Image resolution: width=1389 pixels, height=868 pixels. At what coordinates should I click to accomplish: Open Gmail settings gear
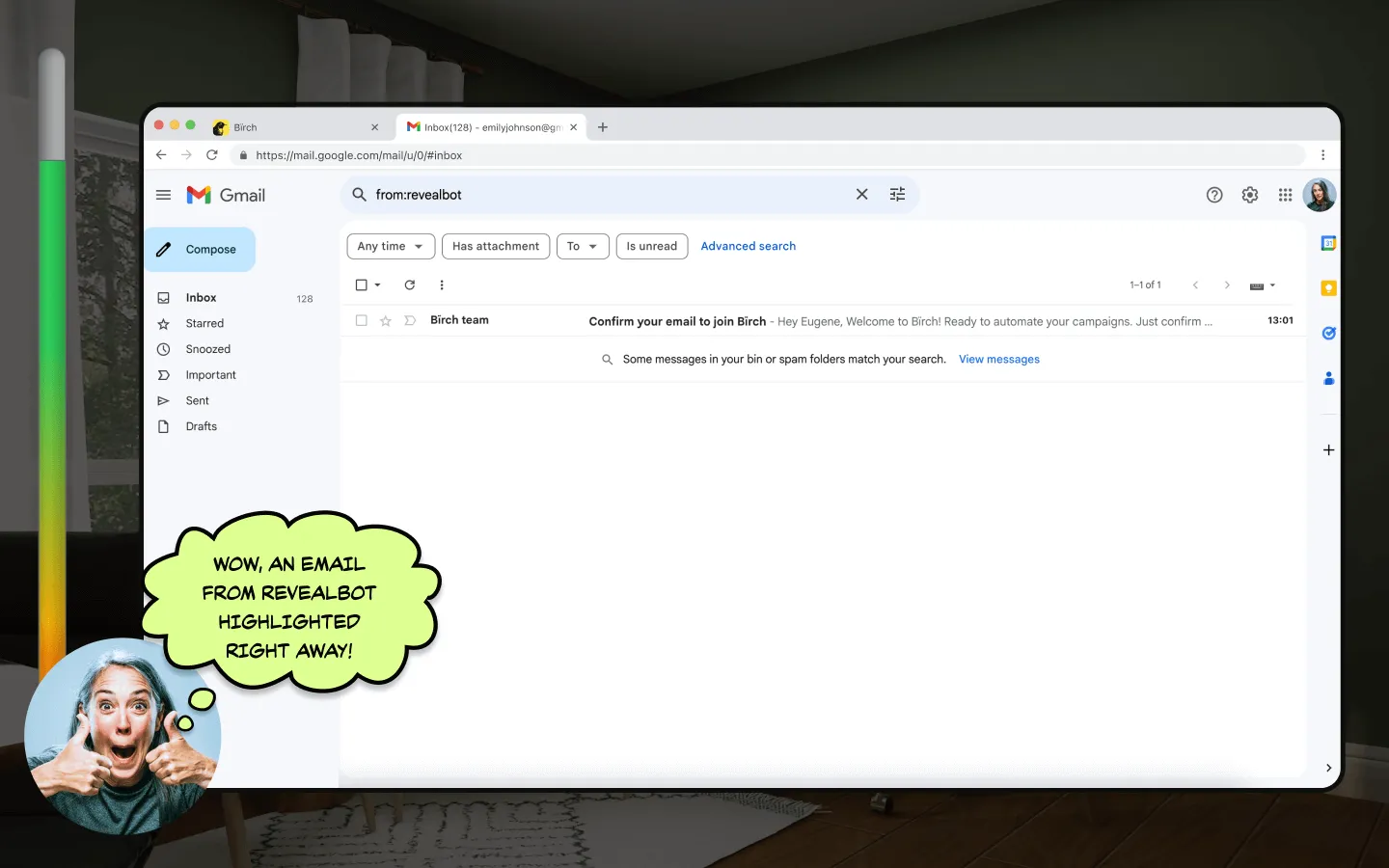1250,195
